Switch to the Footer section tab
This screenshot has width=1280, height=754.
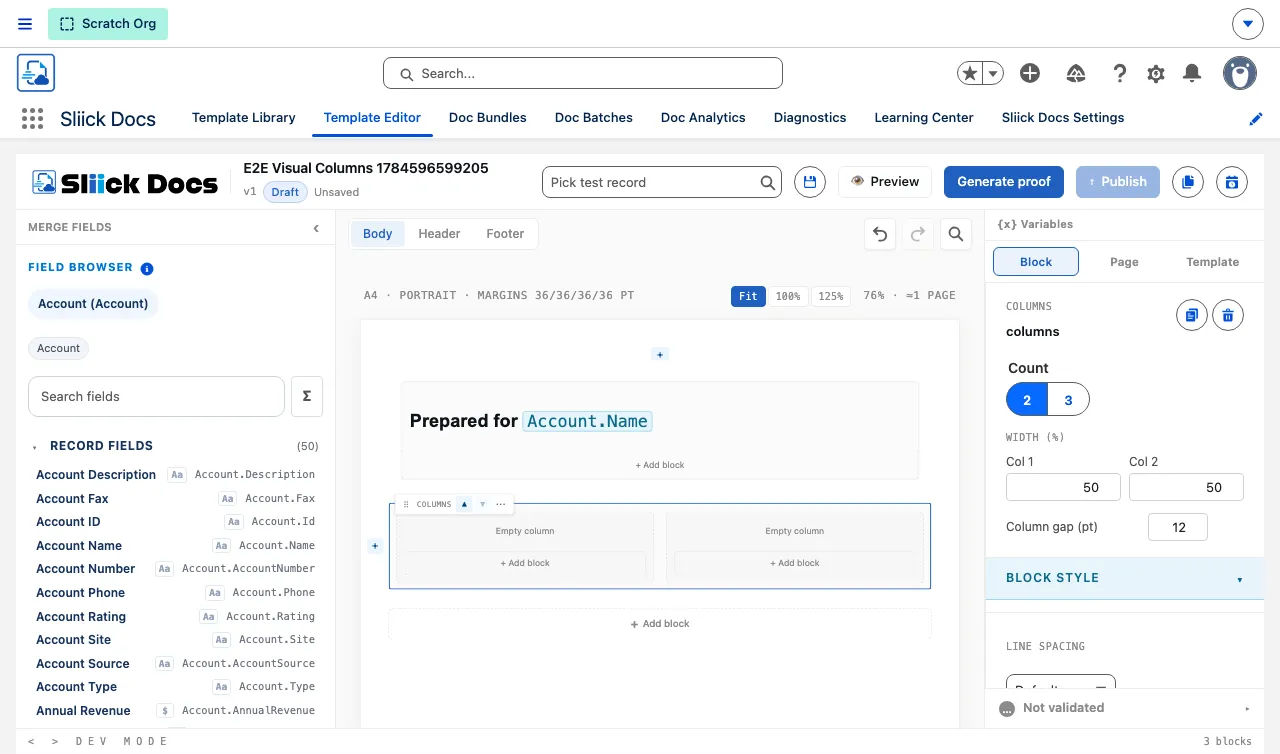coord(505,234)
